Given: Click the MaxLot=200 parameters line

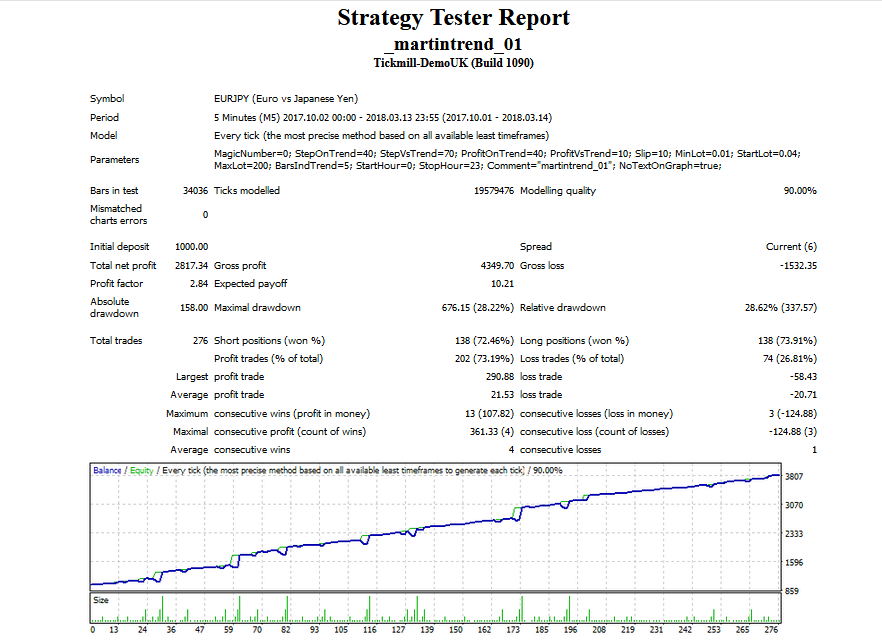Looking at the screenshot, I should (x=467, y=166).
